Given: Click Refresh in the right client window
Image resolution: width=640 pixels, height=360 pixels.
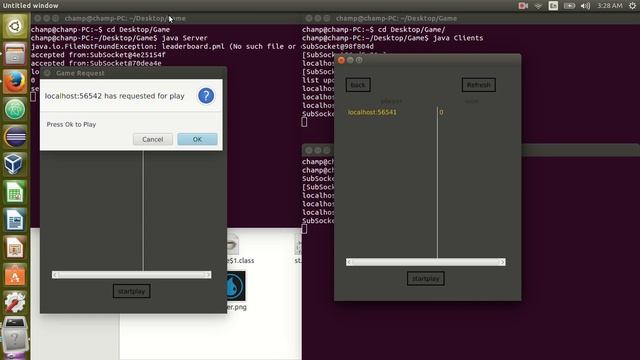Looking at the screenshot, I should click(479, 85).
